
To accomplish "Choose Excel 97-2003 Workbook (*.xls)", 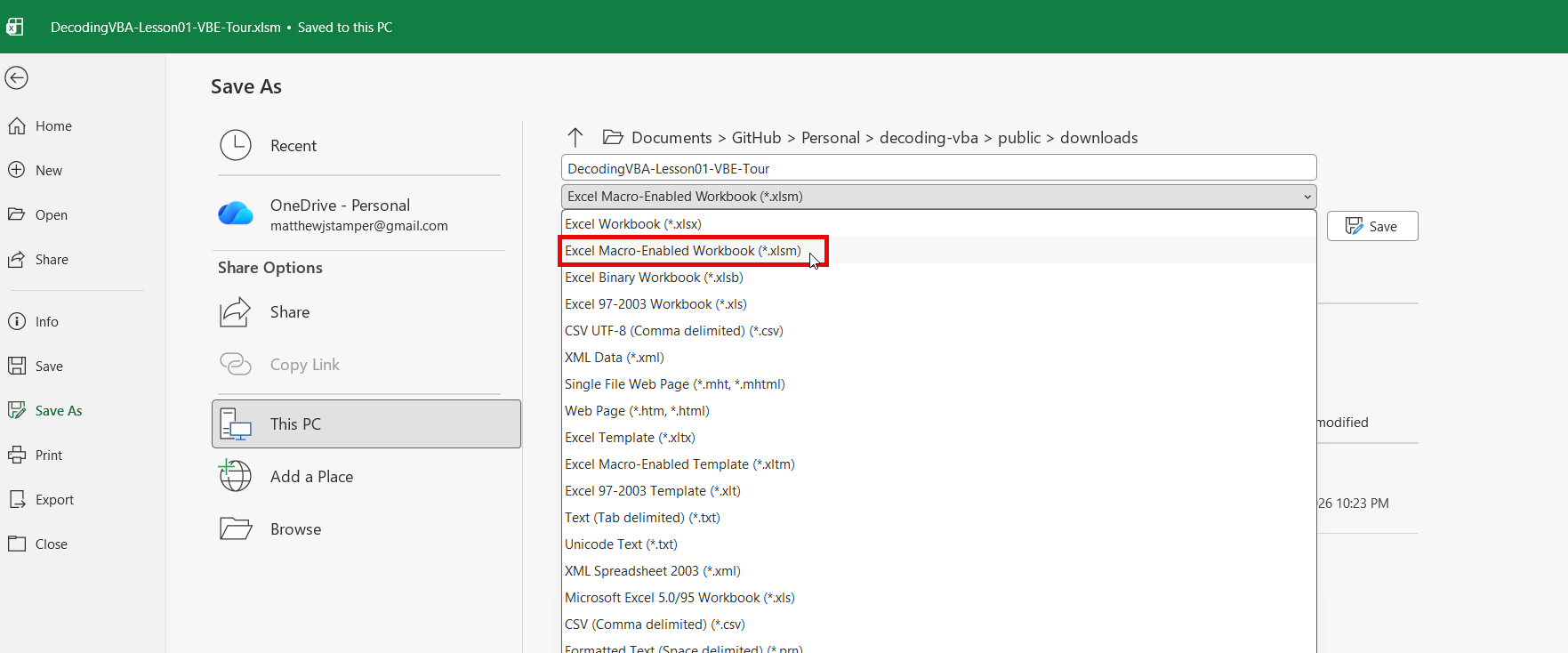I will tap(938, 304).
